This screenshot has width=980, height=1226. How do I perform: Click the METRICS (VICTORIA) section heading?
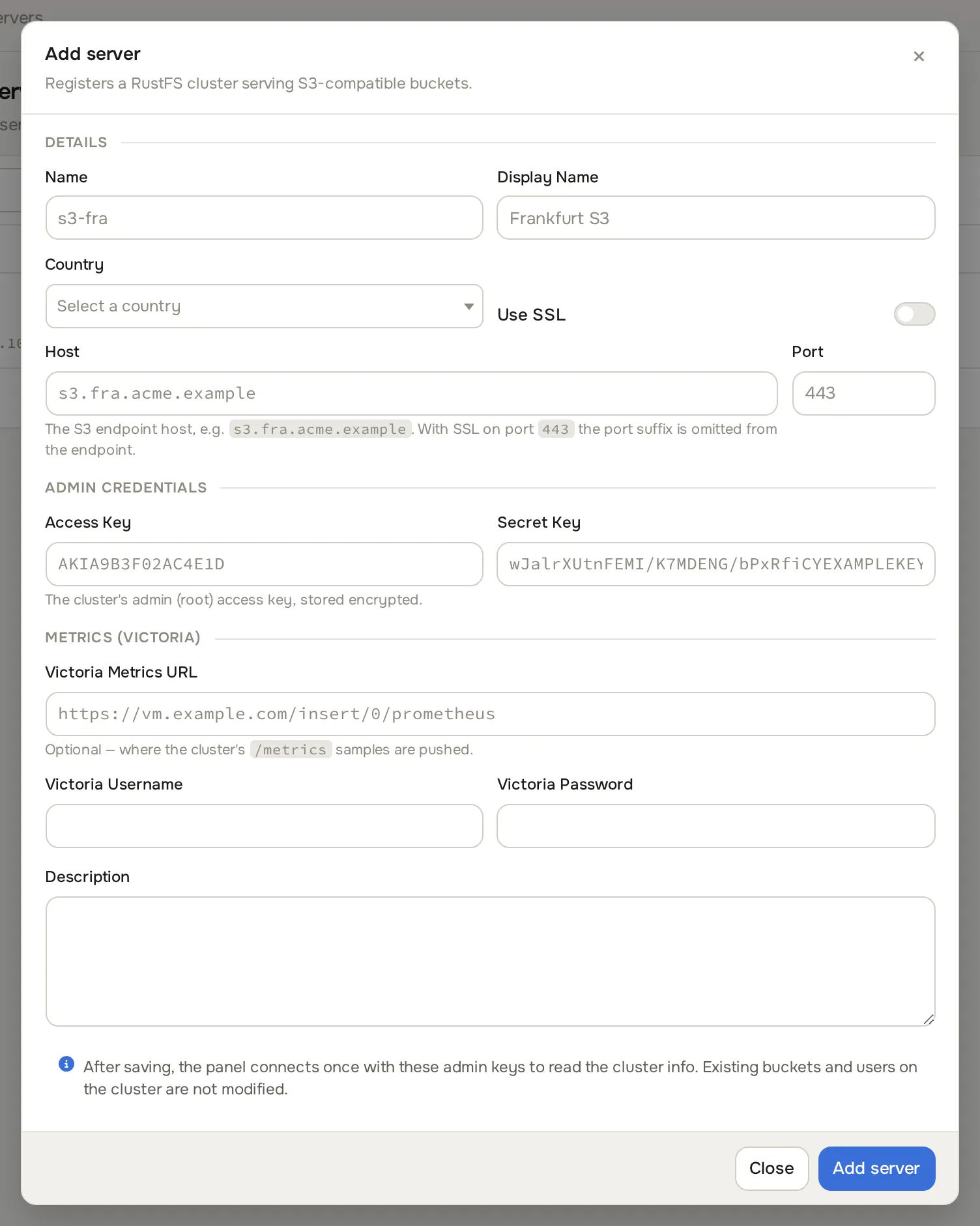pos(122,638)
